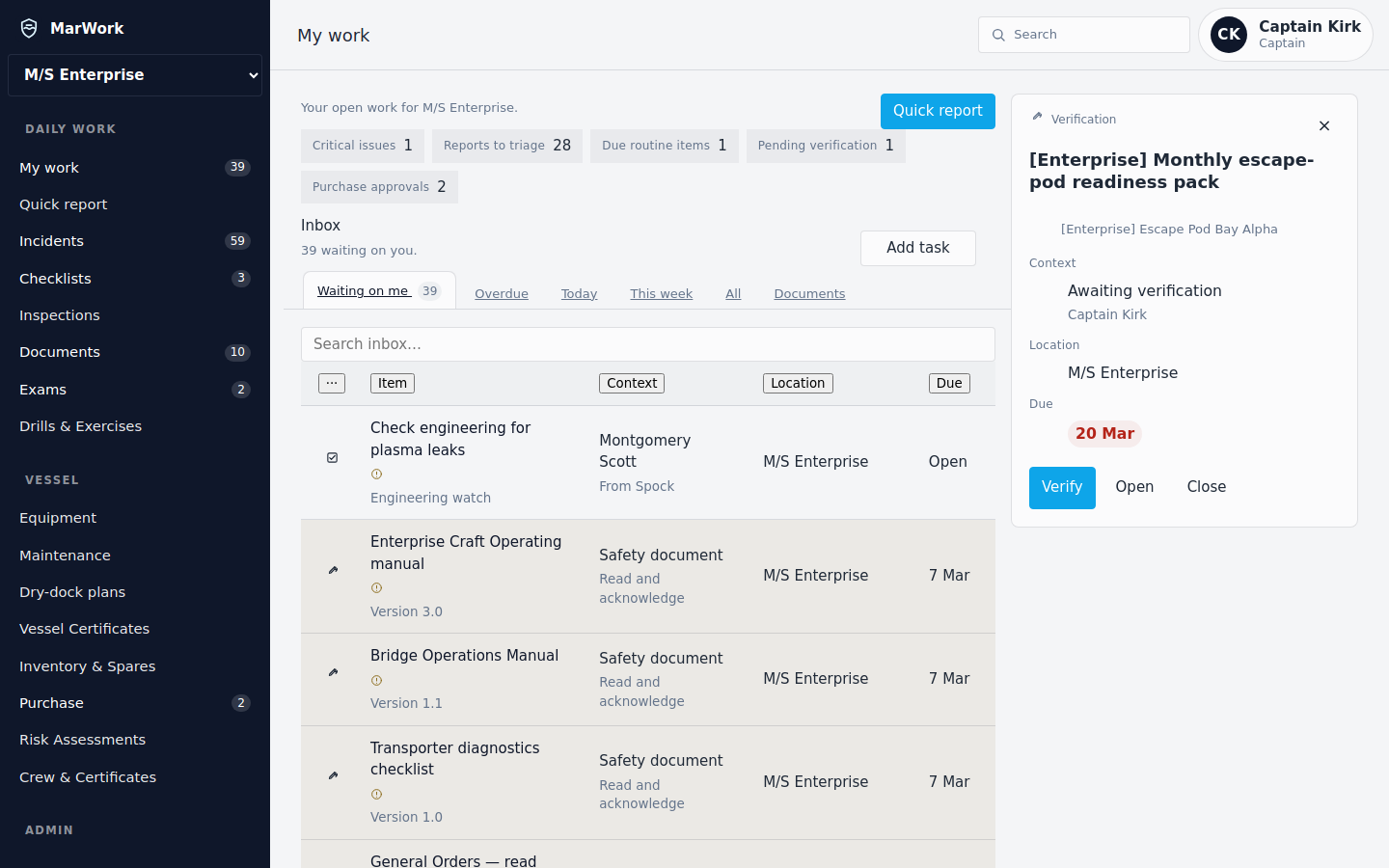Sort by the Location column header
This screenshot has height=868, width=1389.
click(x=798, y=383)
